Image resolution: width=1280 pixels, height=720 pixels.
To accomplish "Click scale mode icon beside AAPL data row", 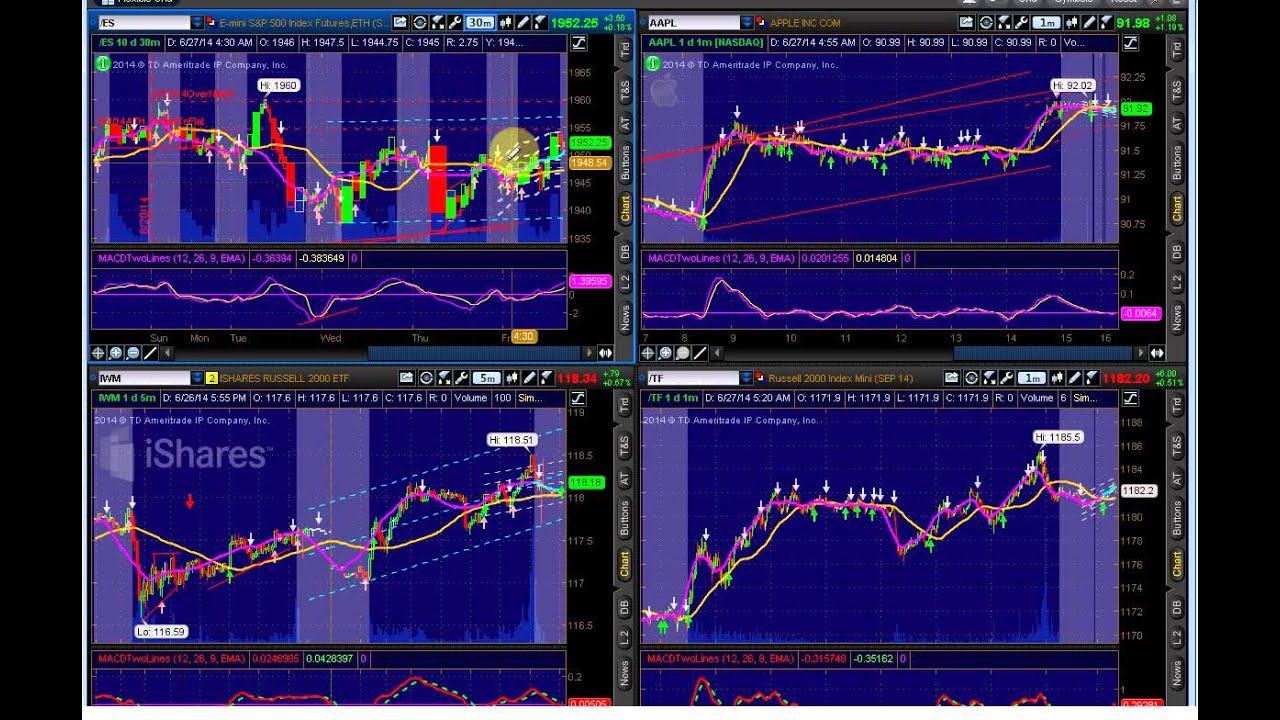I will pos(1130,43).
